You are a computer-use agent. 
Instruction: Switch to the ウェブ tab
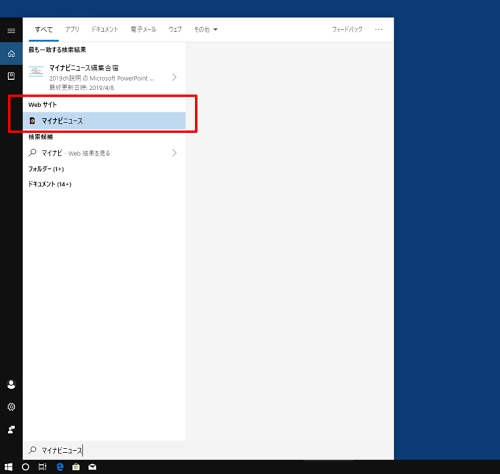[175, 30]
